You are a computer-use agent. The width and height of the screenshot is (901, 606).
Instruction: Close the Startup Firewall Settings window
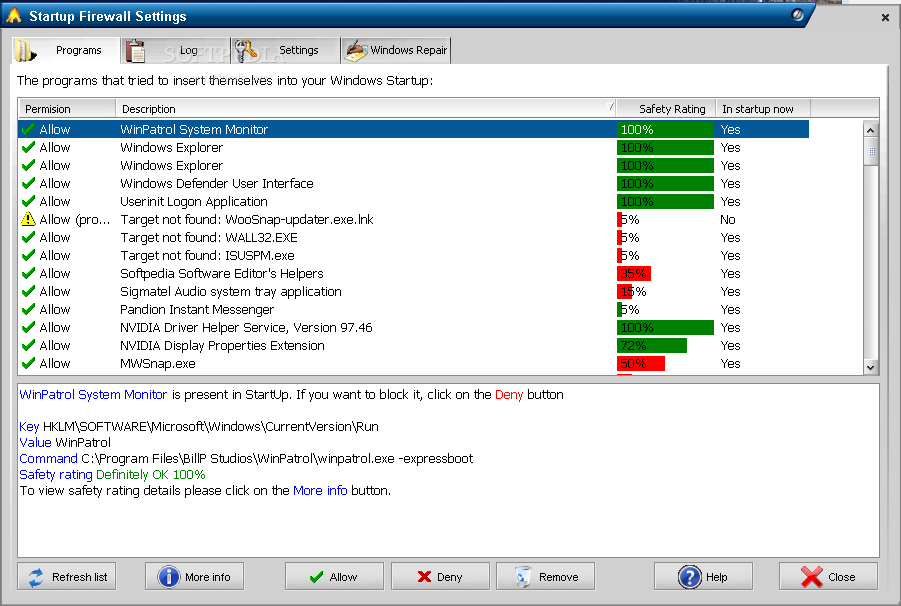[x=885, y=18]
